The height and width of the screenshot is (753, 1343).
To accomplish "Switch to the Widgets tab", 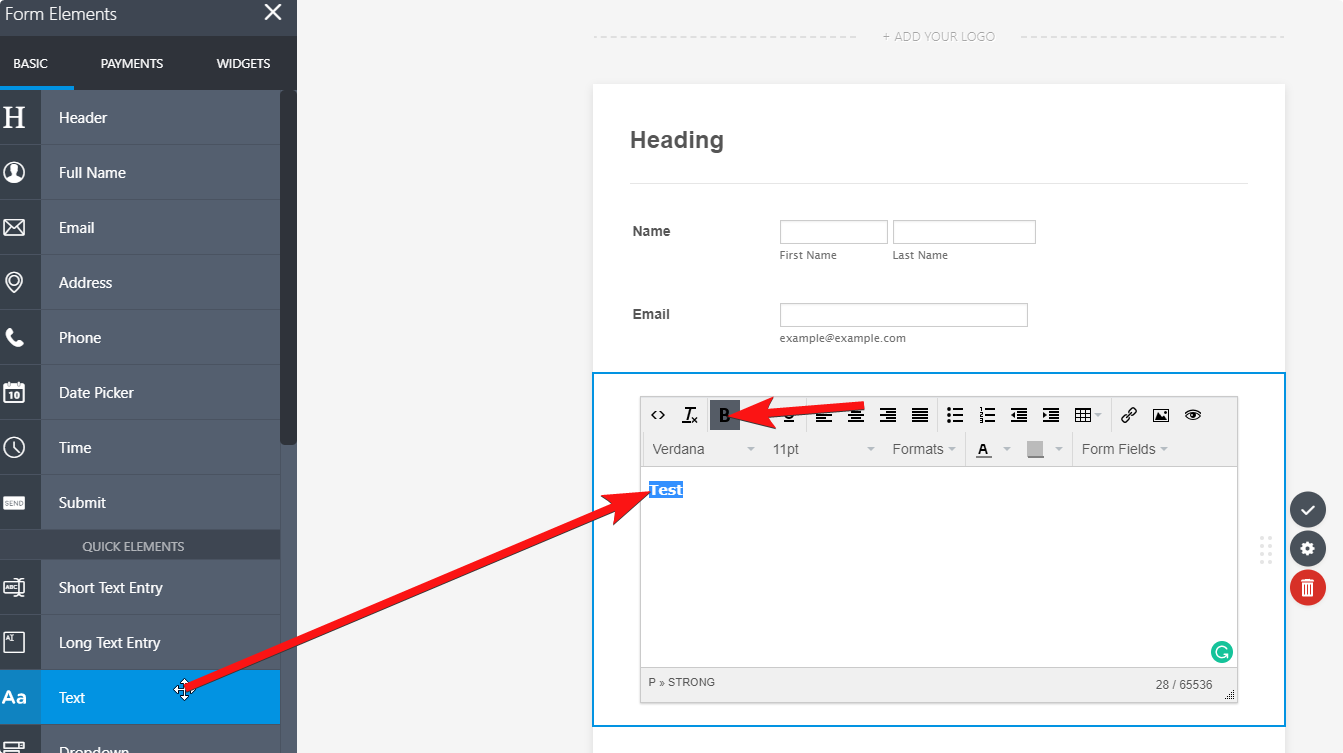I will pos(243,63).
